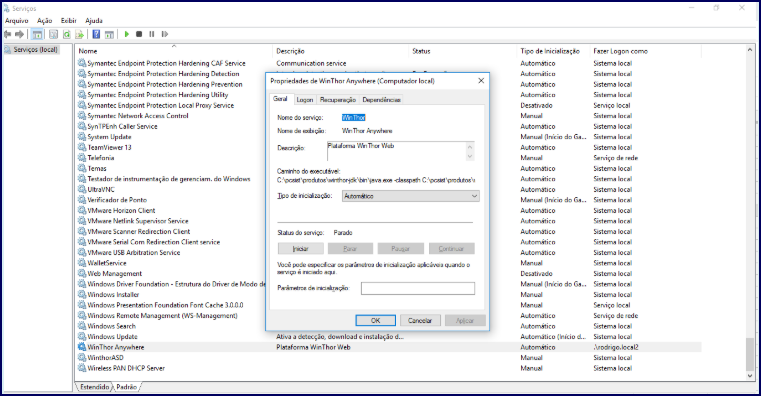The height and width of the screenshot is (396, 761).
Task: Click the gear icon of System Update
Action: pyautogui.click(x=82, y=137)
